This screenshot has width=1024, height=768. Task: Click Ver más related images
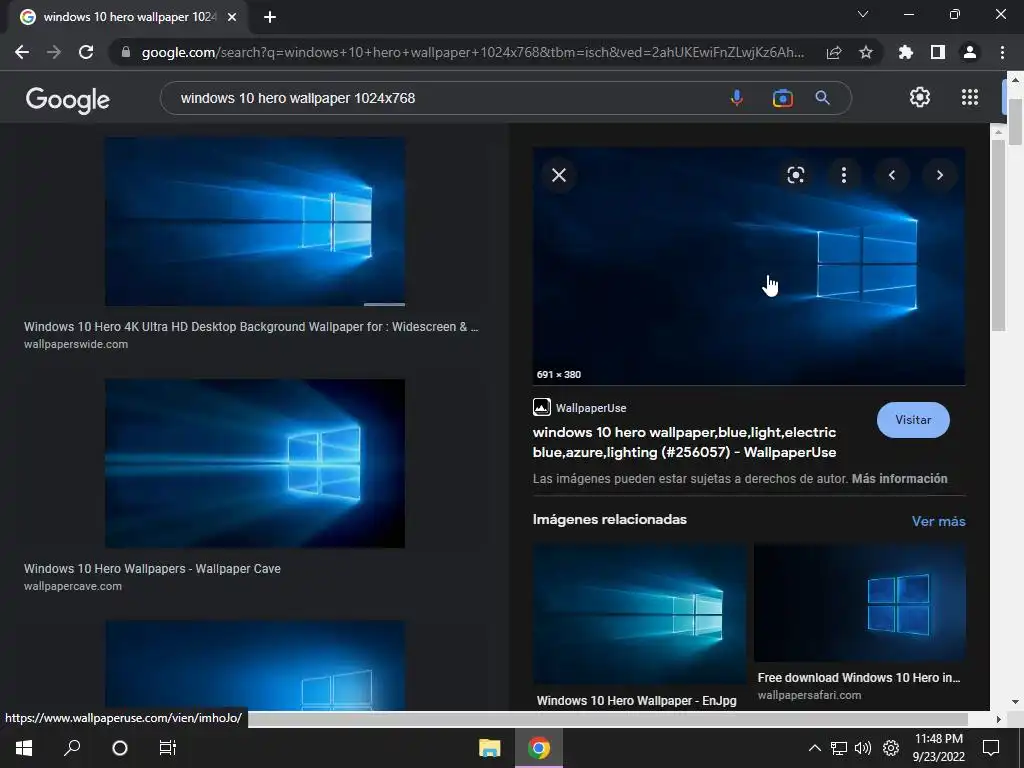[x=938, y=521]
